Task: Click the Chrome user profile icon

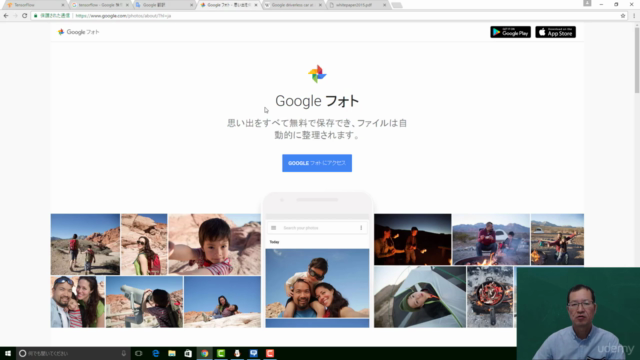Action: (587, 3)
